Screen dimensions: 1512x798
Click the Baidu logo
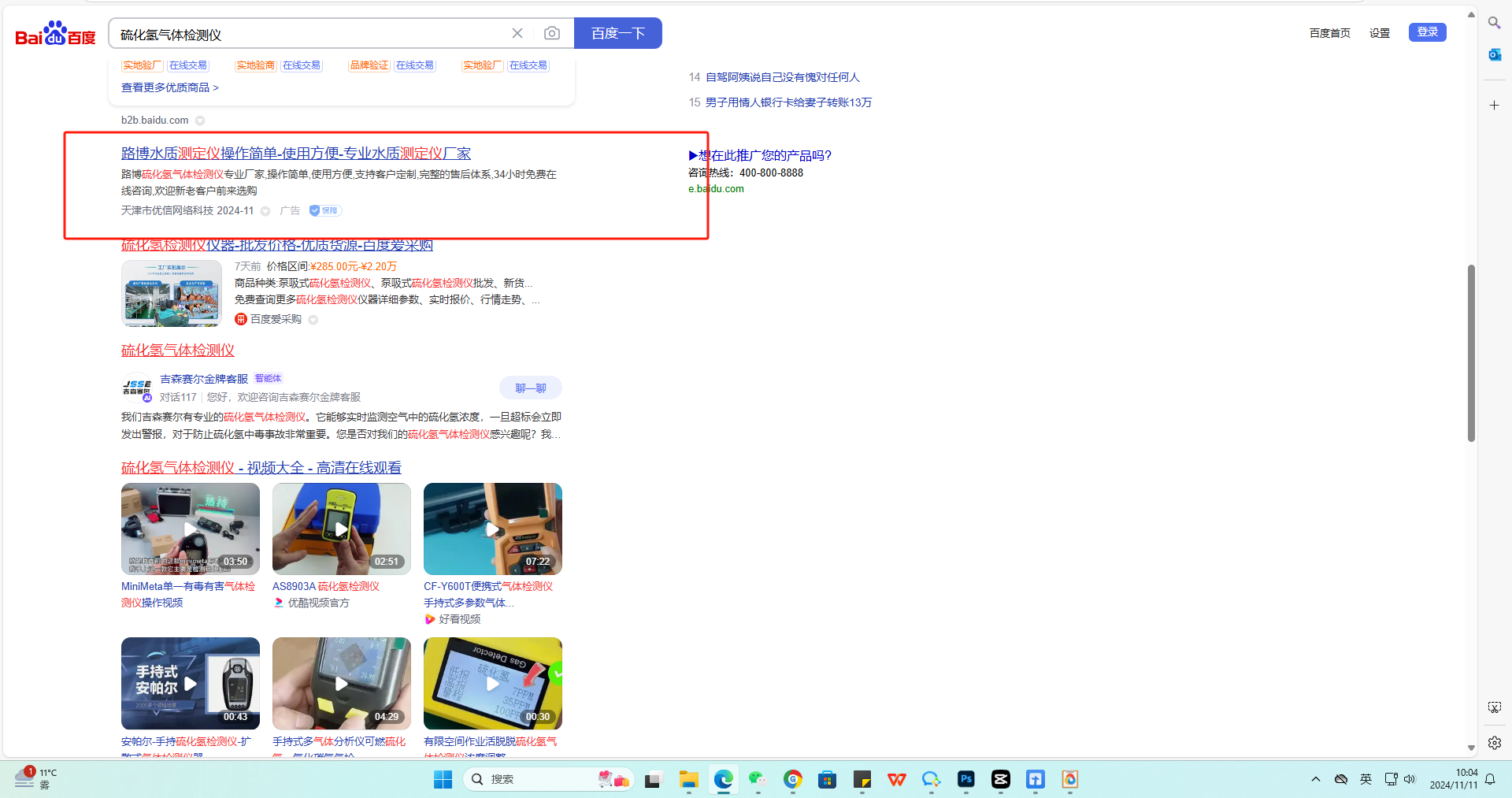pyautogui.click(x=55, y=34)
